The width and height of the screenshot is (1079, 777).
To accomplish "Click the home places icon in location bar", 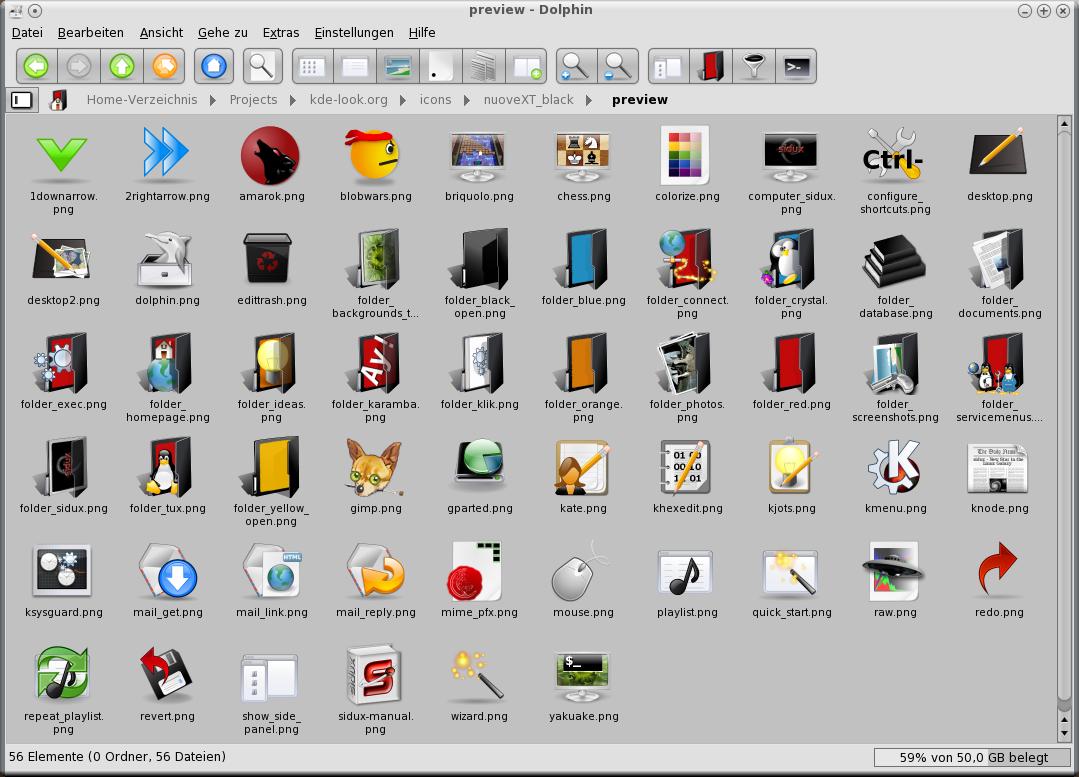I will click(58, 100).
